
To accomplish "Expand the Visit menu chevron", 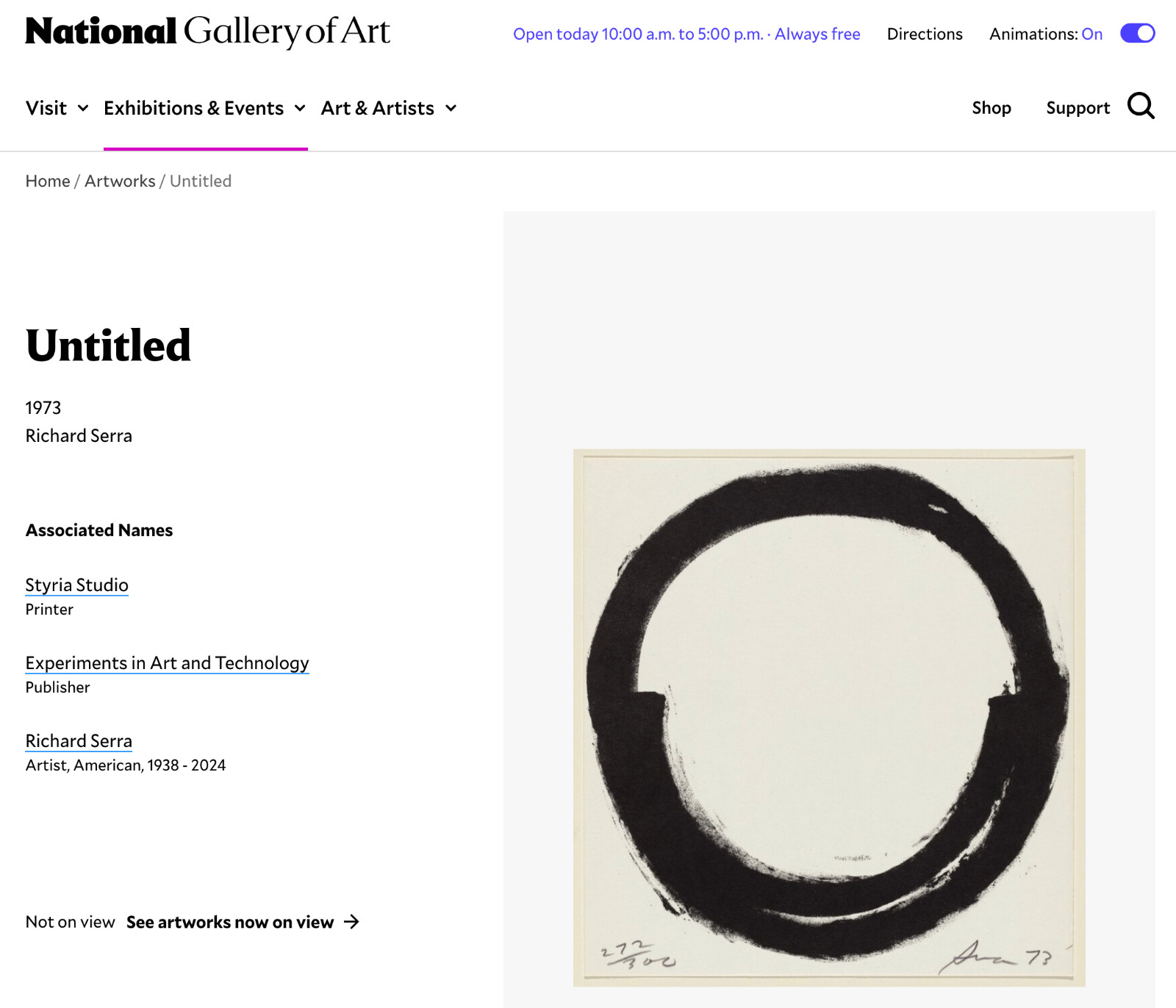I will pyautogui.click(x=83, y=108).
